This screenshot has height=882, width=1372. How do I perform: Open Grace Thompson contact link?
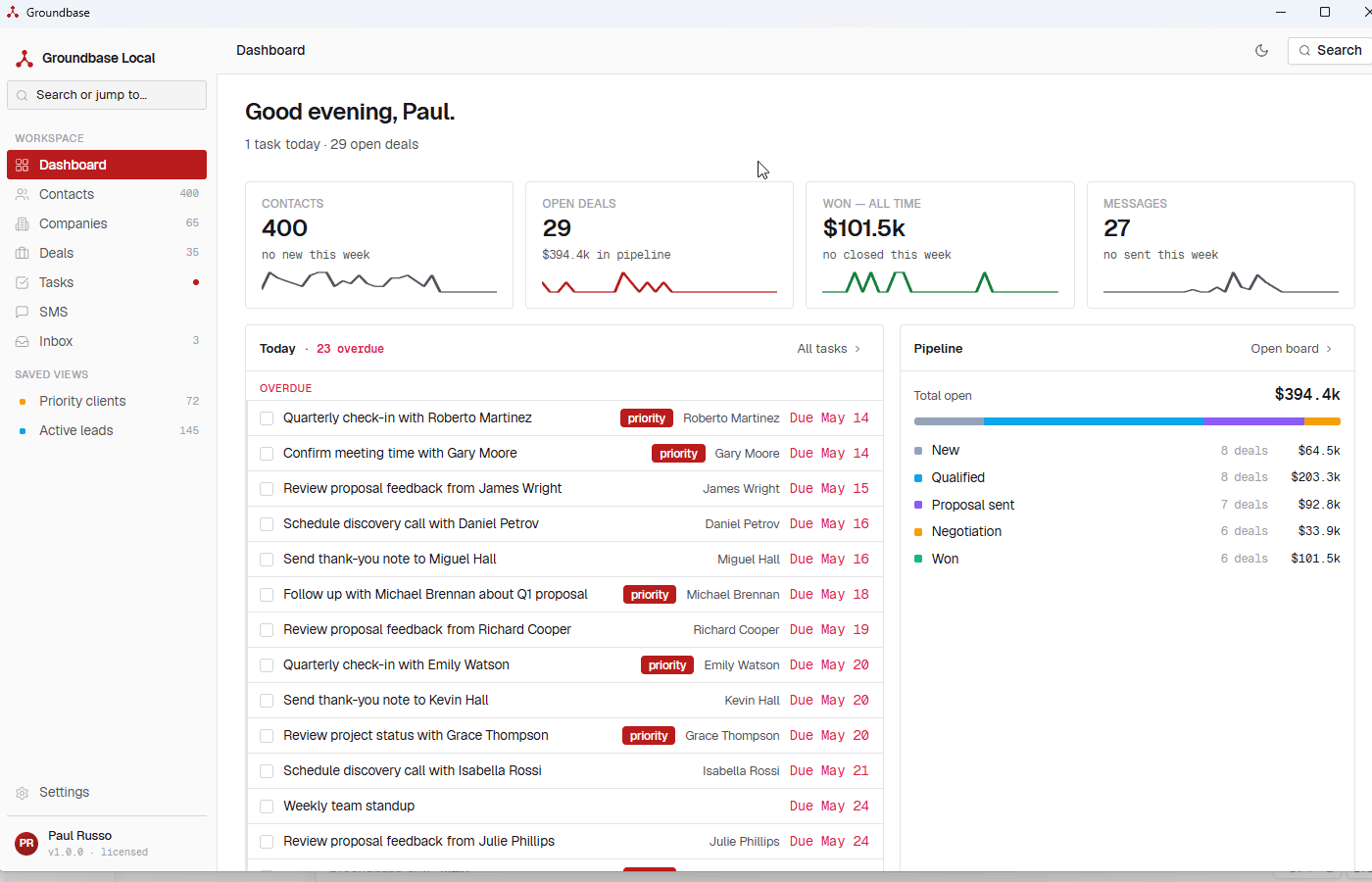732,736
